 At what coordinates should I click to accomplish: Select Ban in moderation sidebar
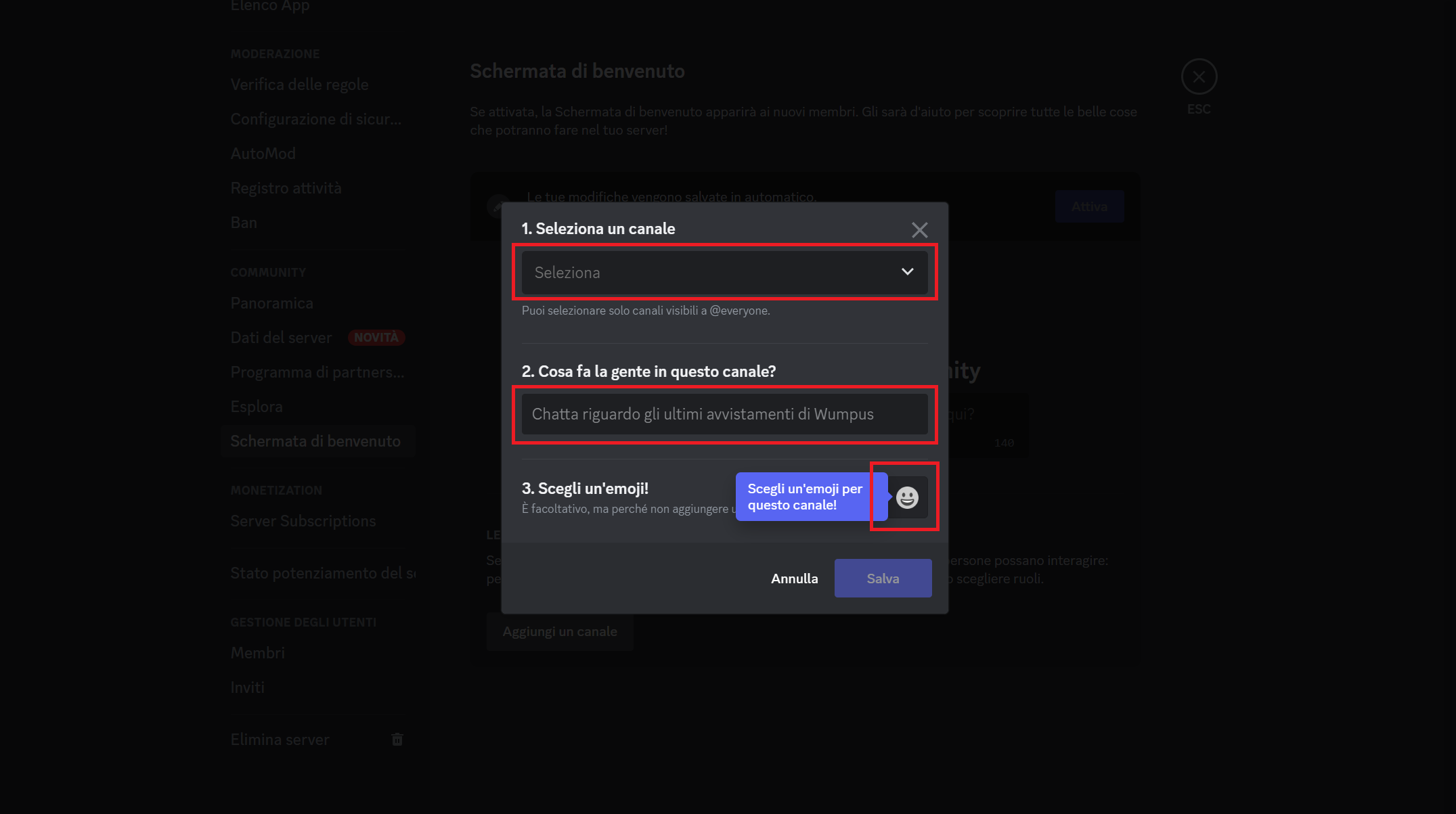click(x=244, y=223)
